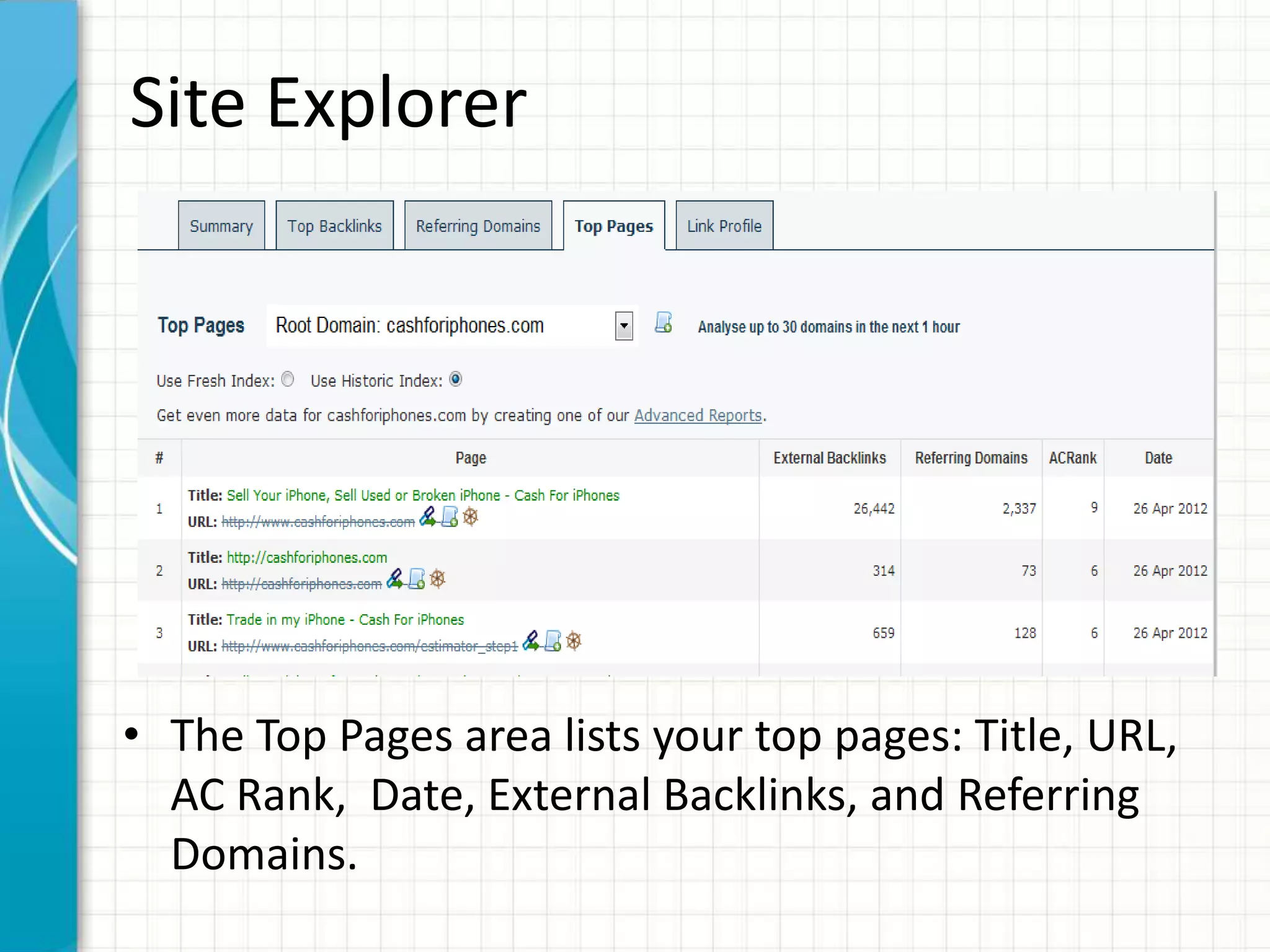Click the add-report scroll icon in row 1

pyautogui.click(x=450, y=517)
